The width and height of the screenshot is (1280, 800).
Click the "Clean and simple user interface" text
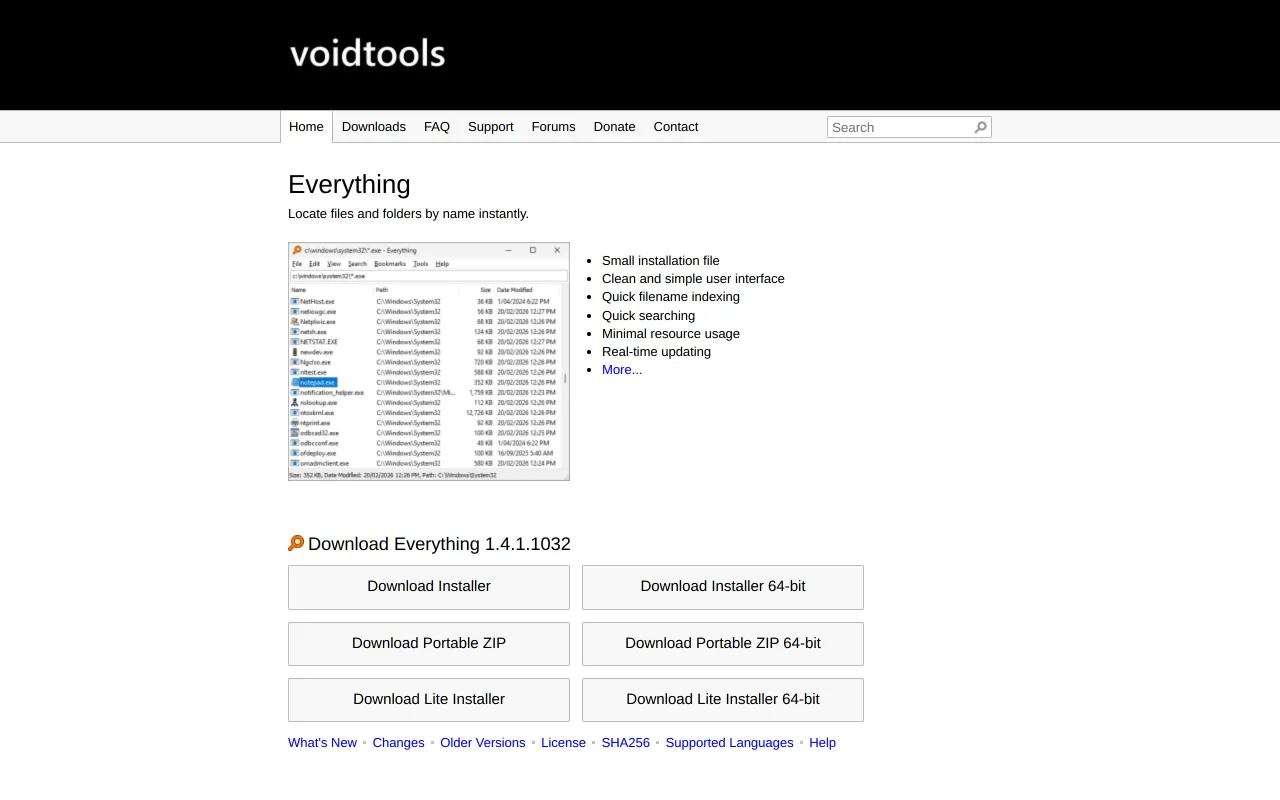tap(693, 279)
